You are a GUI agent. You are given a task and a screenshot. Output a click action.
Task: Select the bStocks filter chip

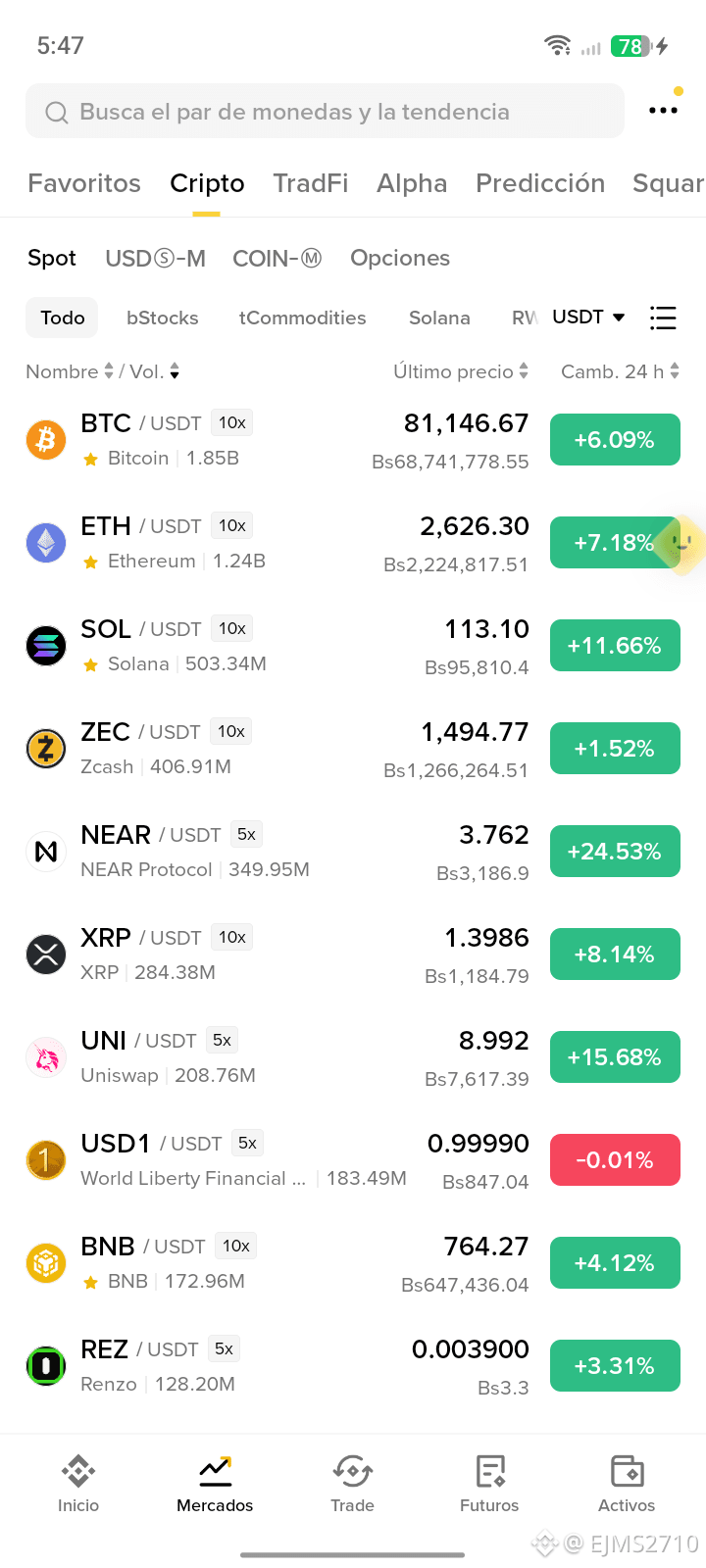coord(163,318)
